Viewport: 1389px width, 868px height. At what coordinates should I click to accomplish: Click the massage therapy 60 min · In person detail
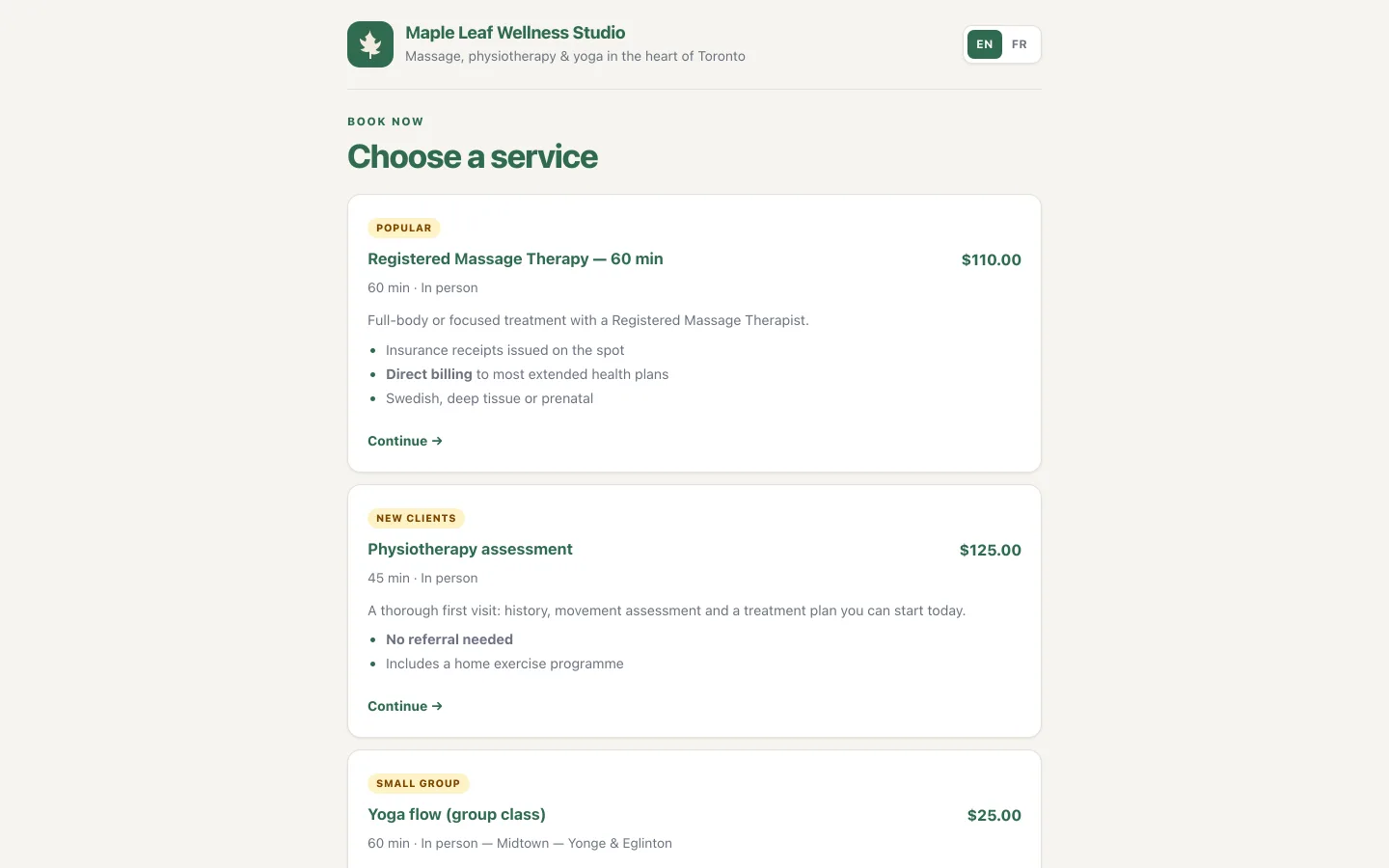pos(422,287)
